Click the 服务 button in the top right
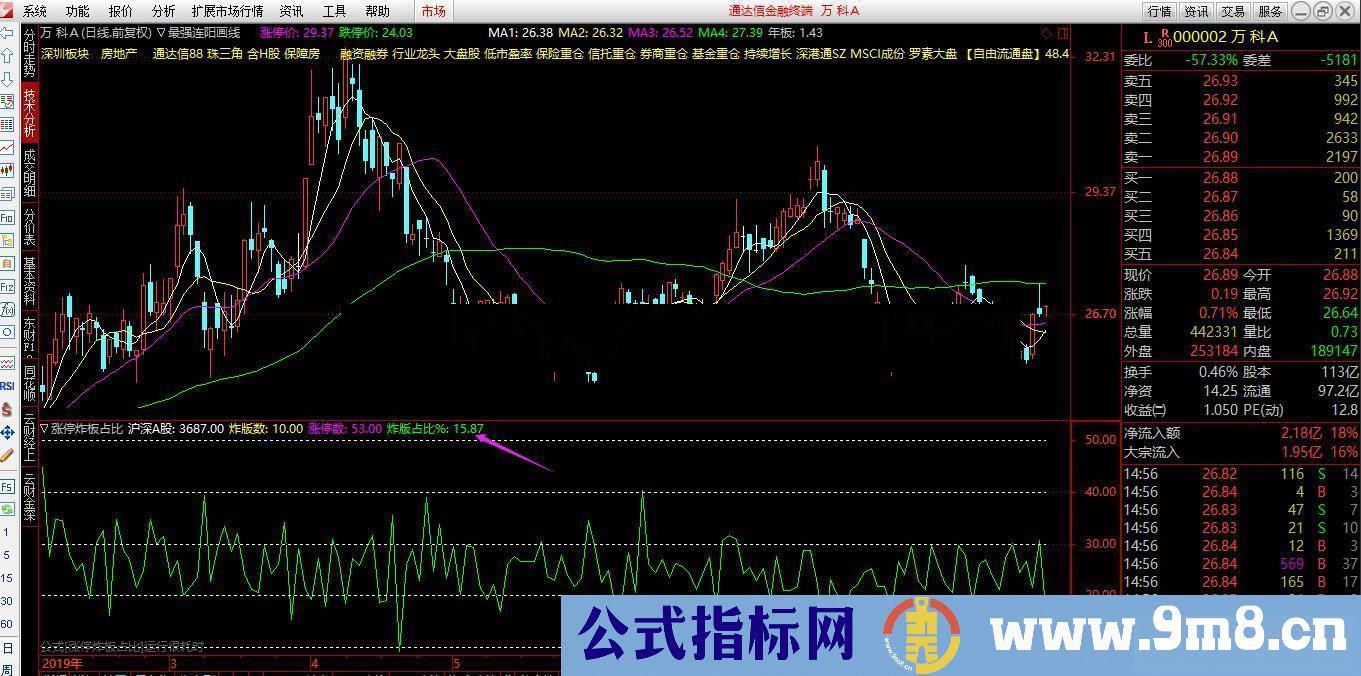This screenshot has height=676, width=1361. tap(1271, 12)
